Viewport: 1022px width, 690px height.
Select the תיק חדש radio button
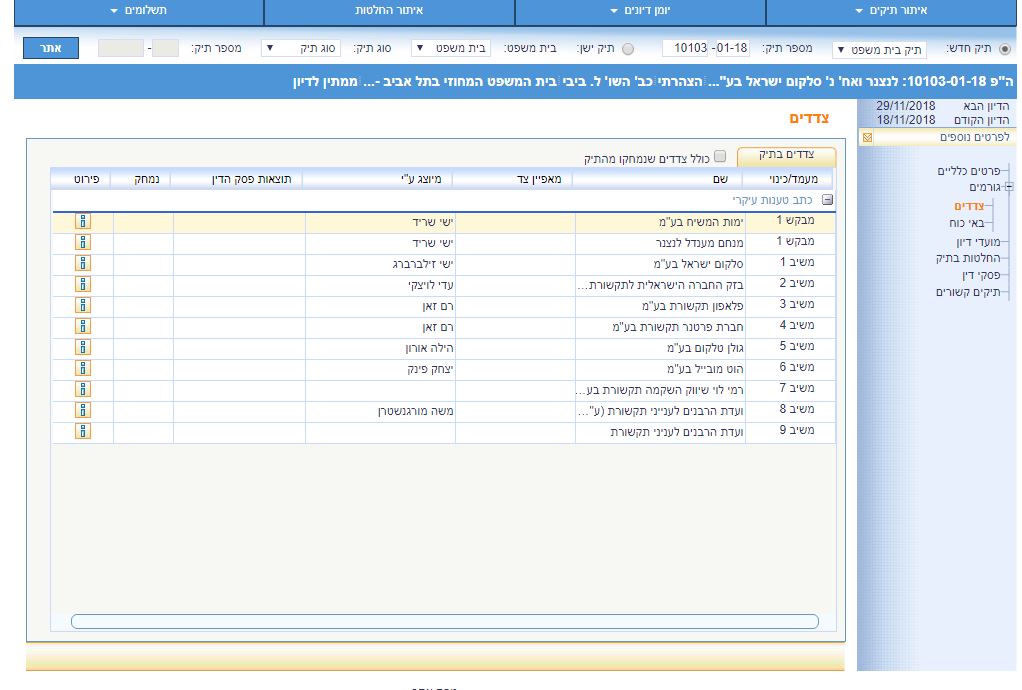point(1004,49)
